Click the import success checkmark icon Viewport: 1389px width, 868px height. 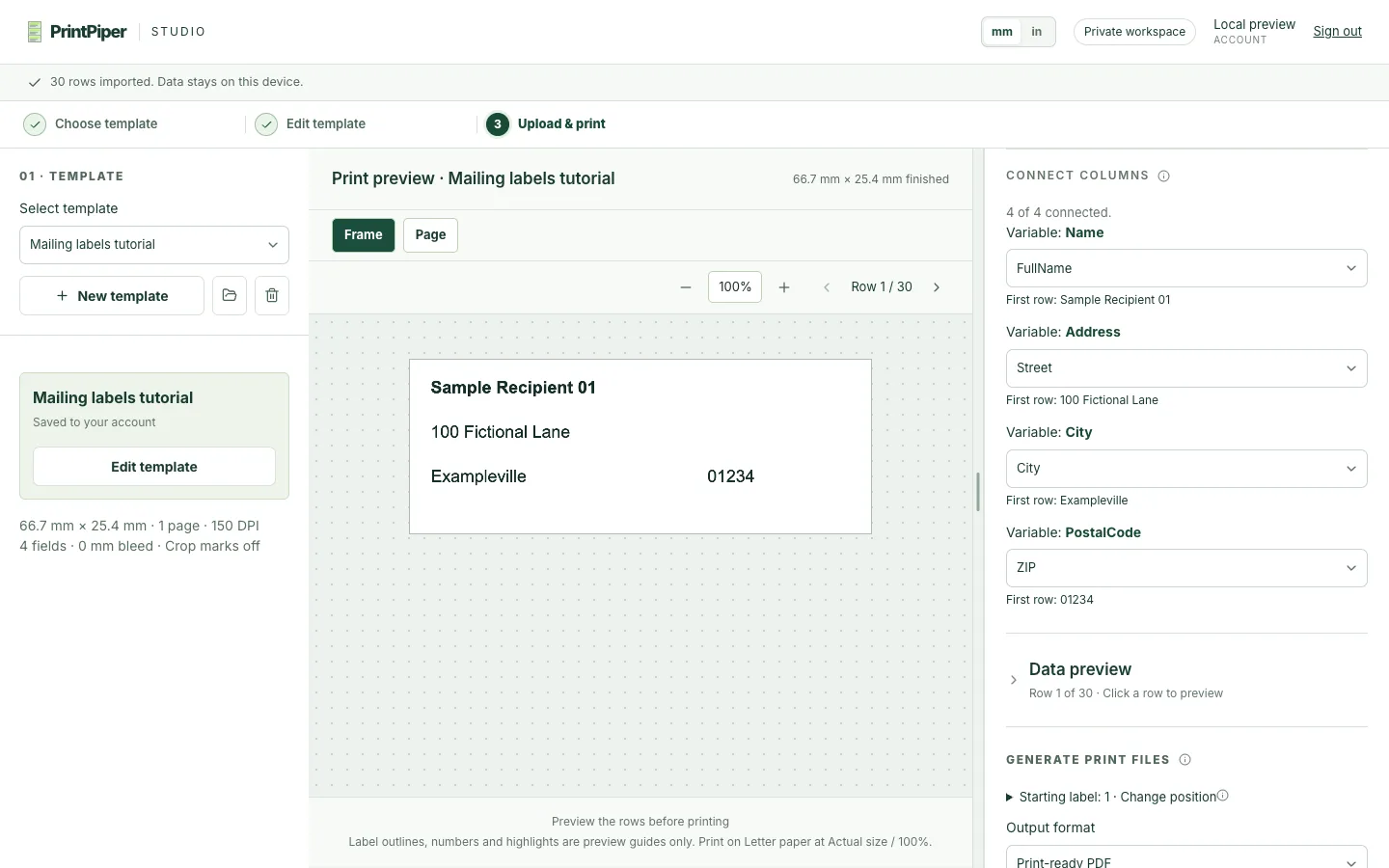click(x=35, y=83)
